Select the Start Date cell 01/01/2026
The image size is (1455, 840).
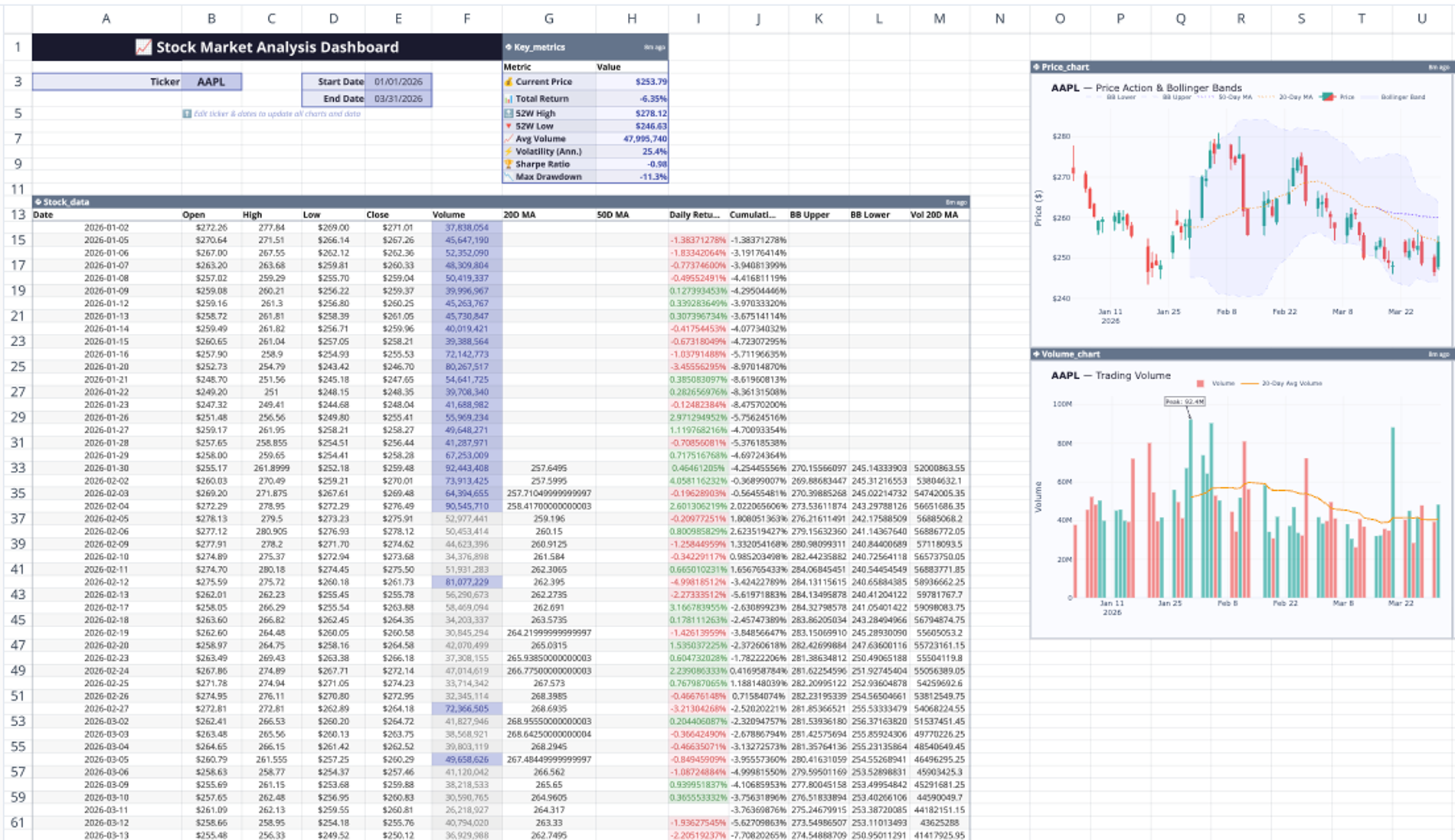[x=398, y=82]
